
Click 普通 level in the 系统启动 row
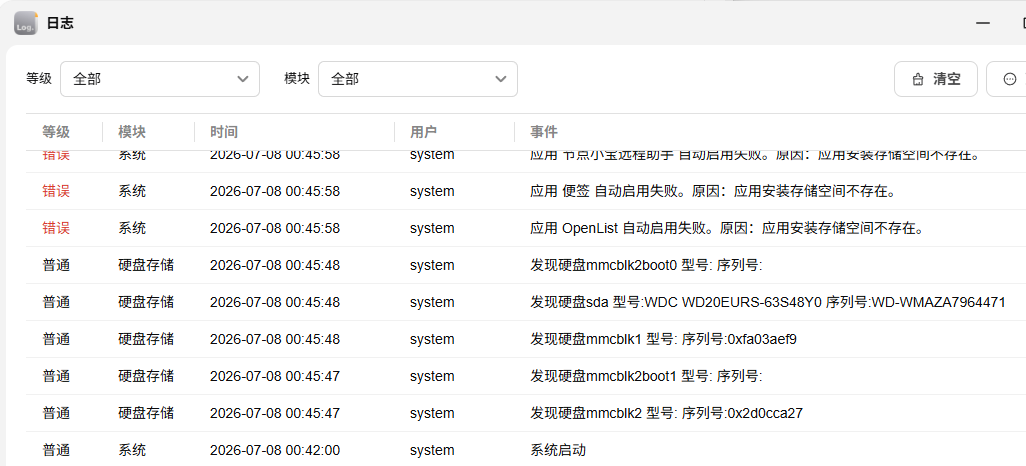[x=56, y=450]
